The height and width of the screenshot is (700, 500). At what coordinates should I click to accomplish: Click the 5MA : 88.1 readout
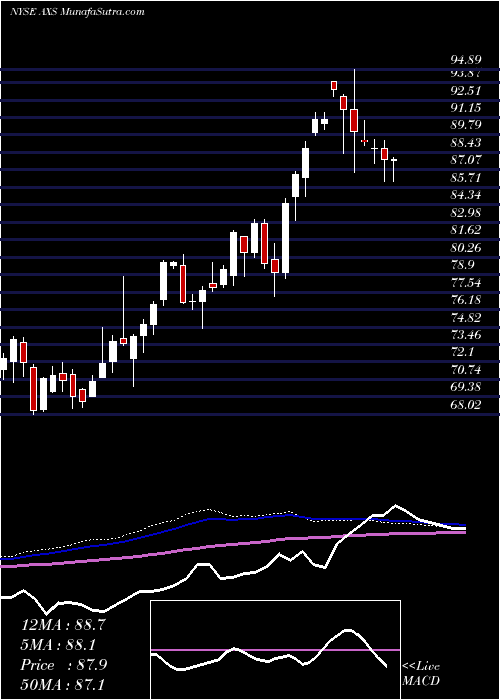[60, 644]
